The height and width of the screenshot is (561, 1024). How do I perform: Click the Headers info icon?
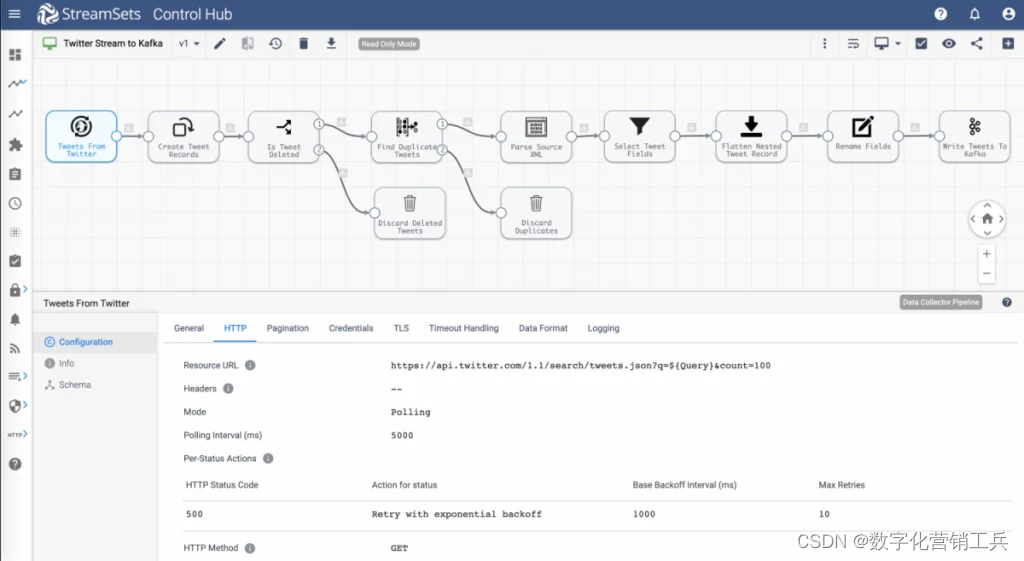tap(228, 389)
